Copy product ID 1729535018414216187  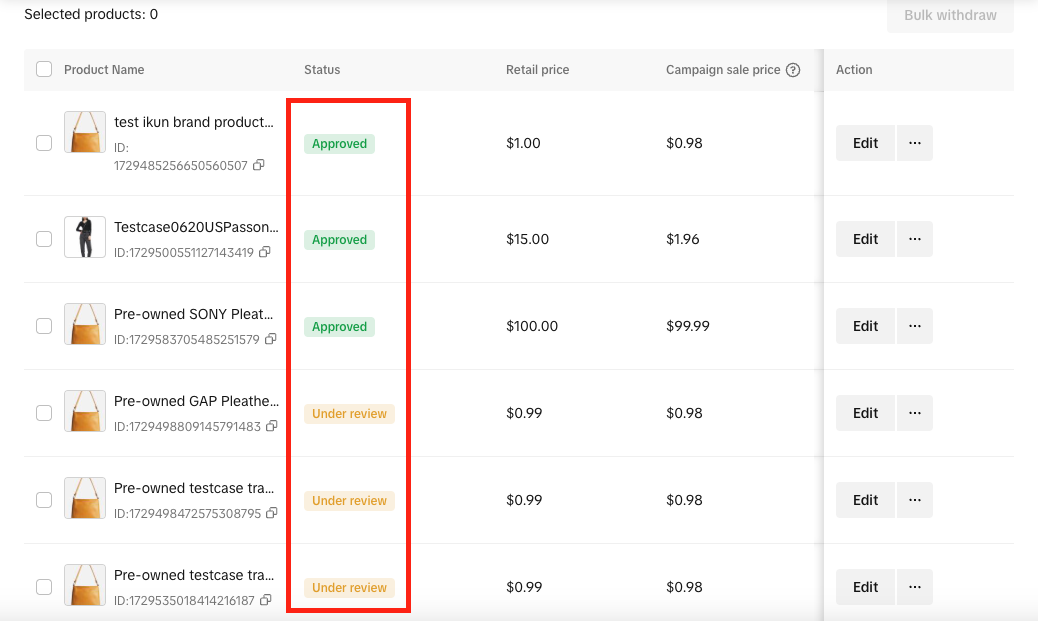click(x=265, y=601)
